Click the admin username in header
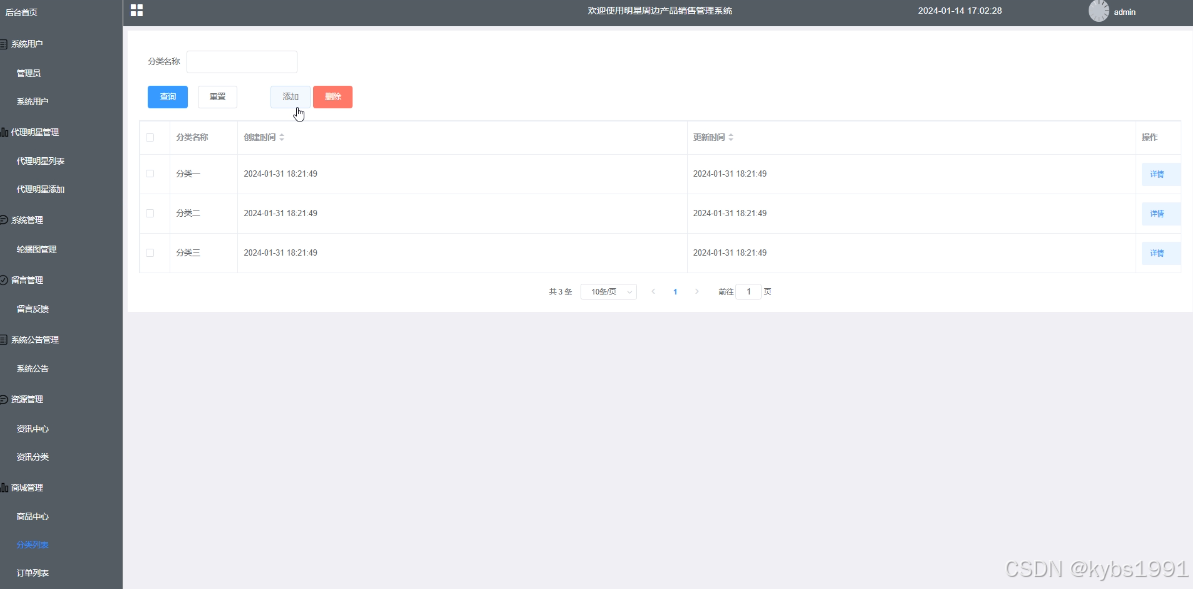 1125,12
